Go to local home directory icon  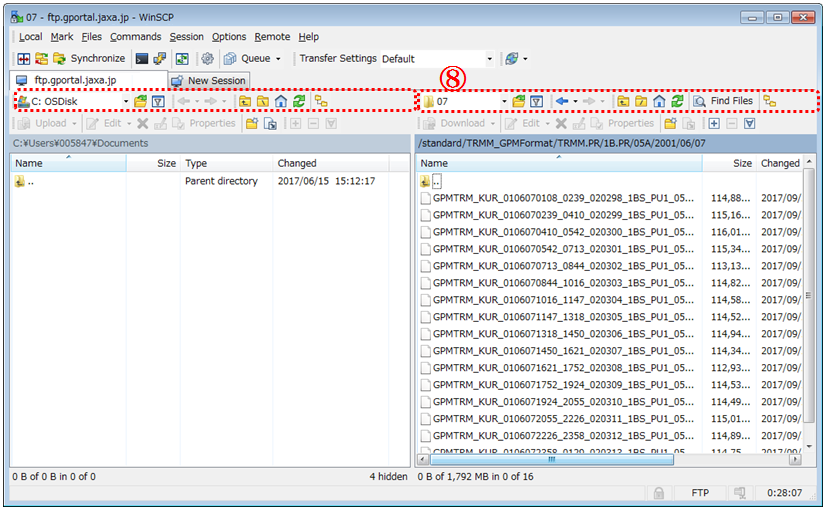(281, 101)
